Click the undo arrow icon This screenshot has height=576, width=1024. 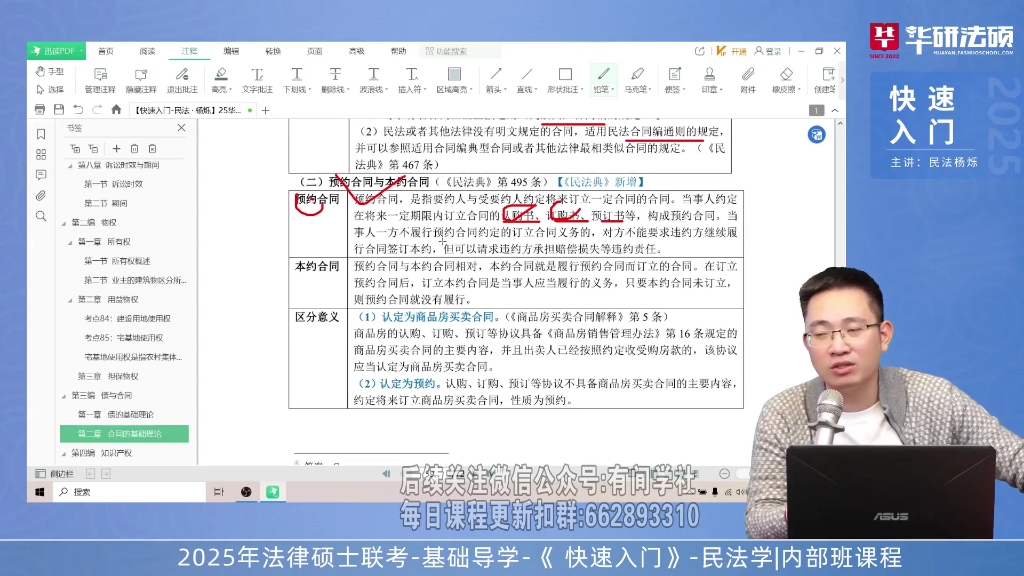click(78, 110)
